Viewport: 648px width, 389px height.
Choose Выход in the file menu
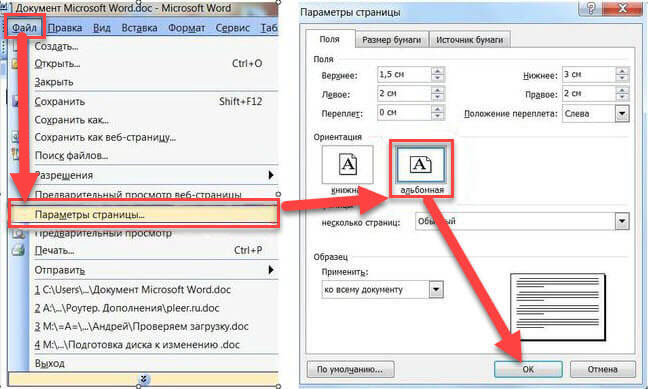(49, 363)
